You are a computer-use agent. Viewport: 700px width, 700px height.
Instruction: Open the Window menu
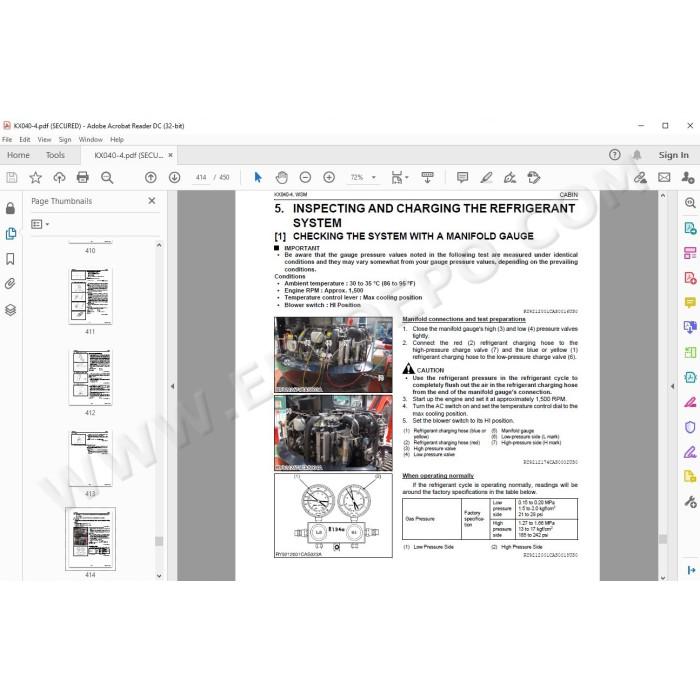(91, 139)
